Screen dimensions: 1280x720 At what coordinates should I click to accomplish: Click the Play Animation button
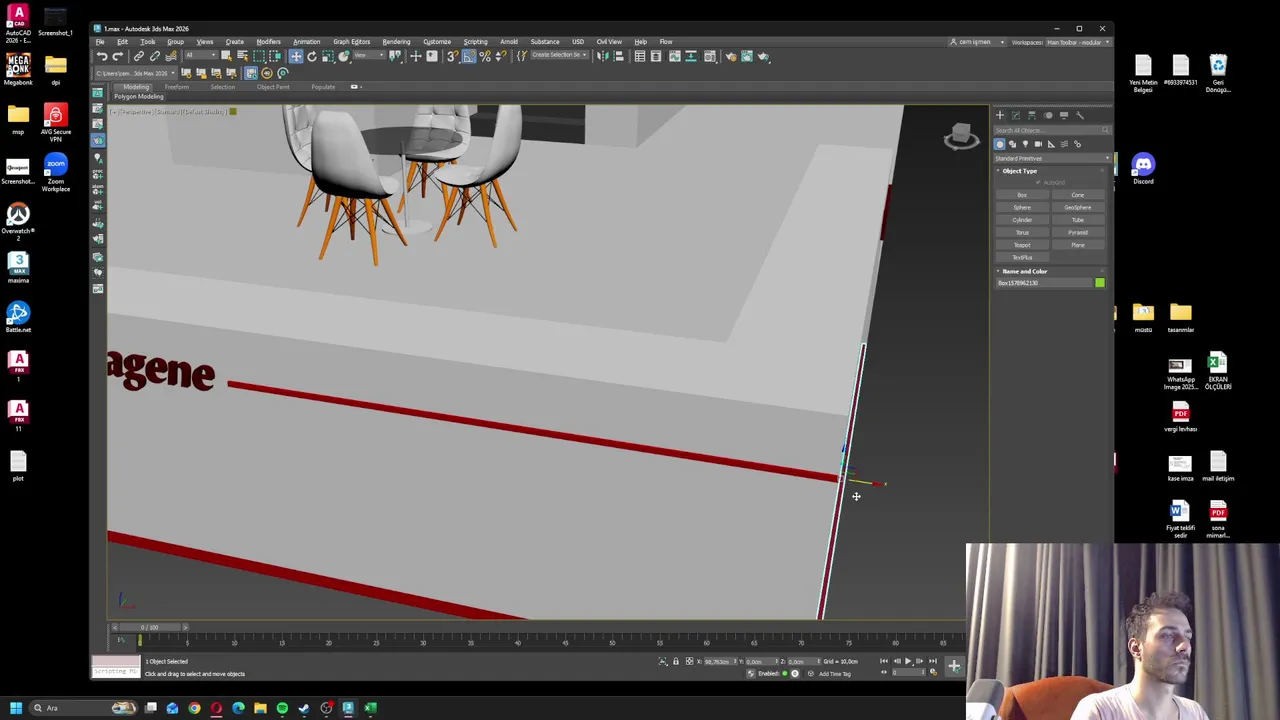pos(908,661)
